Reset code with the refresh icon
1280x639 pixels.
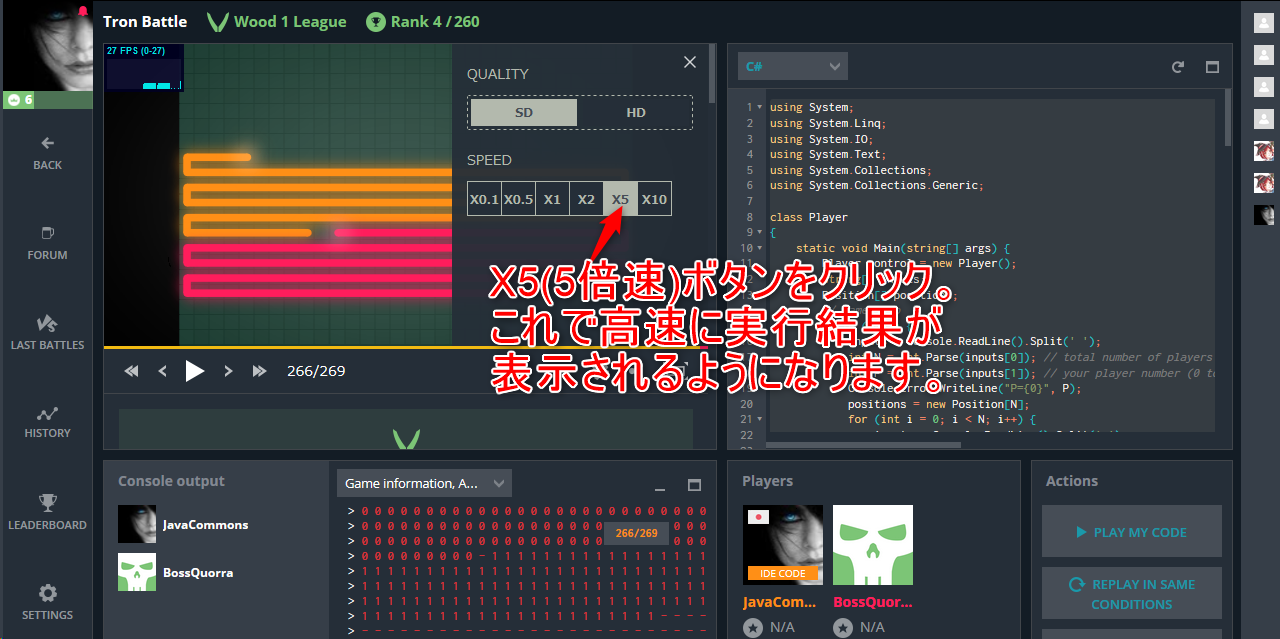pyautogui.click(x=1178, y=67)
